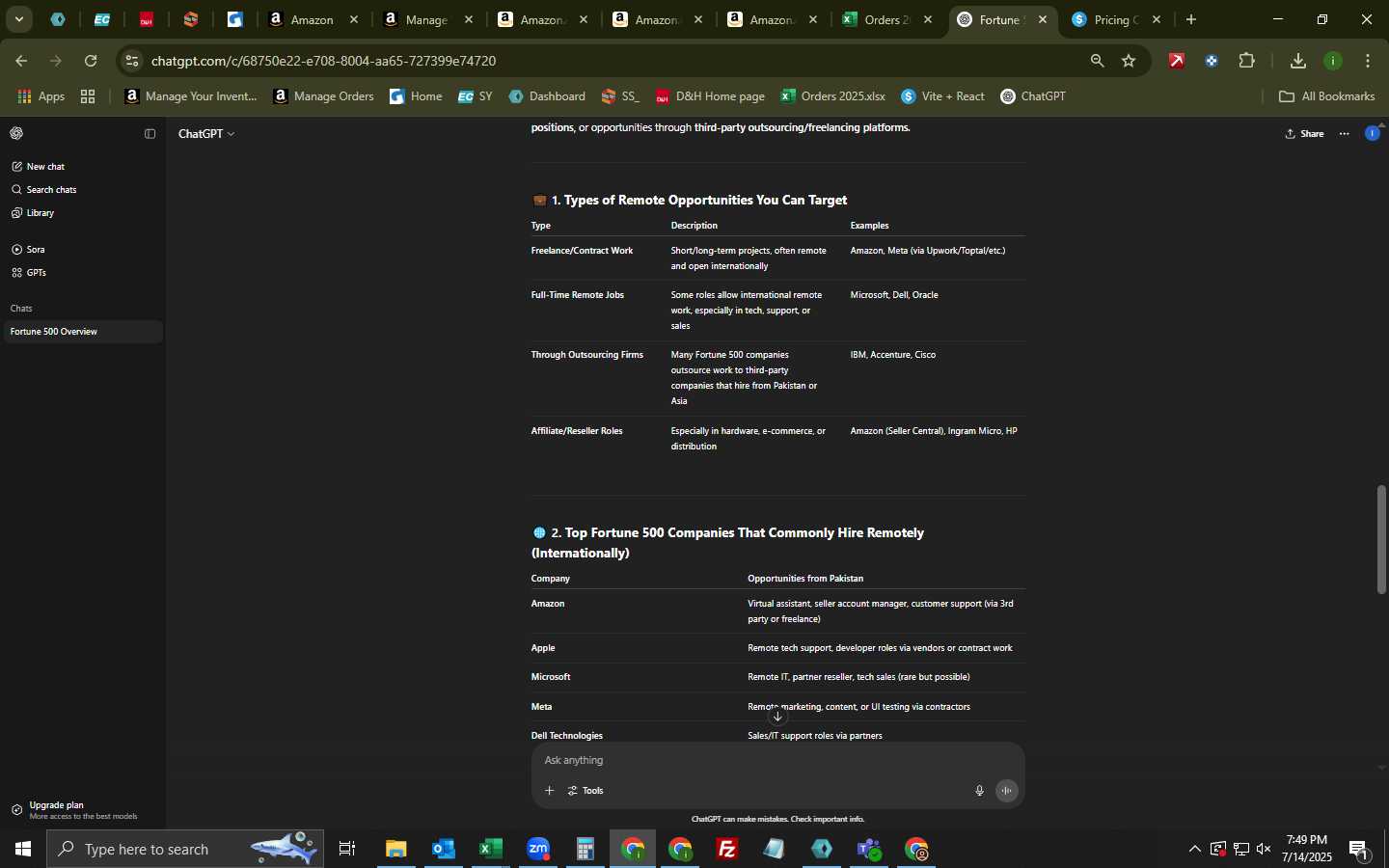Click the microphone dictate icon

pyautogui.click(x=979, y=791)
